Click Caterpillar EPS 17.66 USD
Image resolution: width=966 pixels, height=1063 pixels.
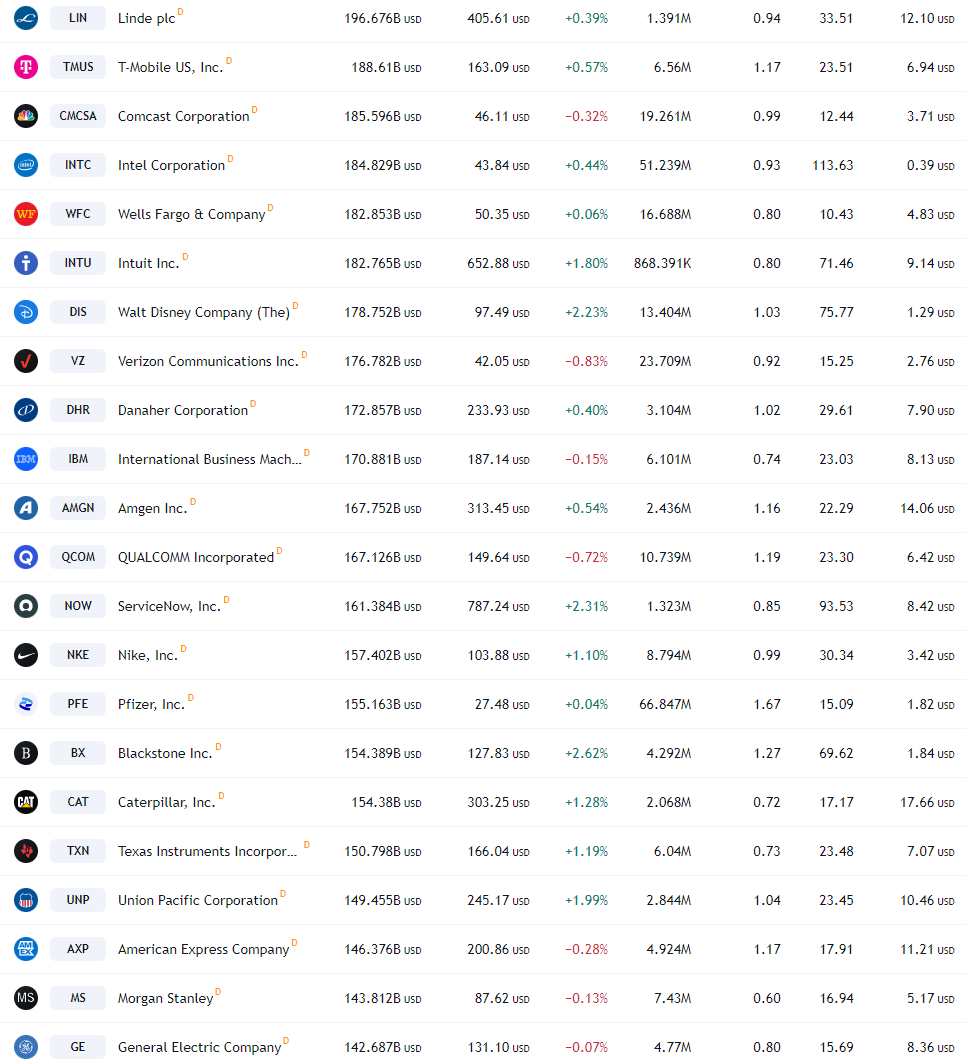point(927,803)
